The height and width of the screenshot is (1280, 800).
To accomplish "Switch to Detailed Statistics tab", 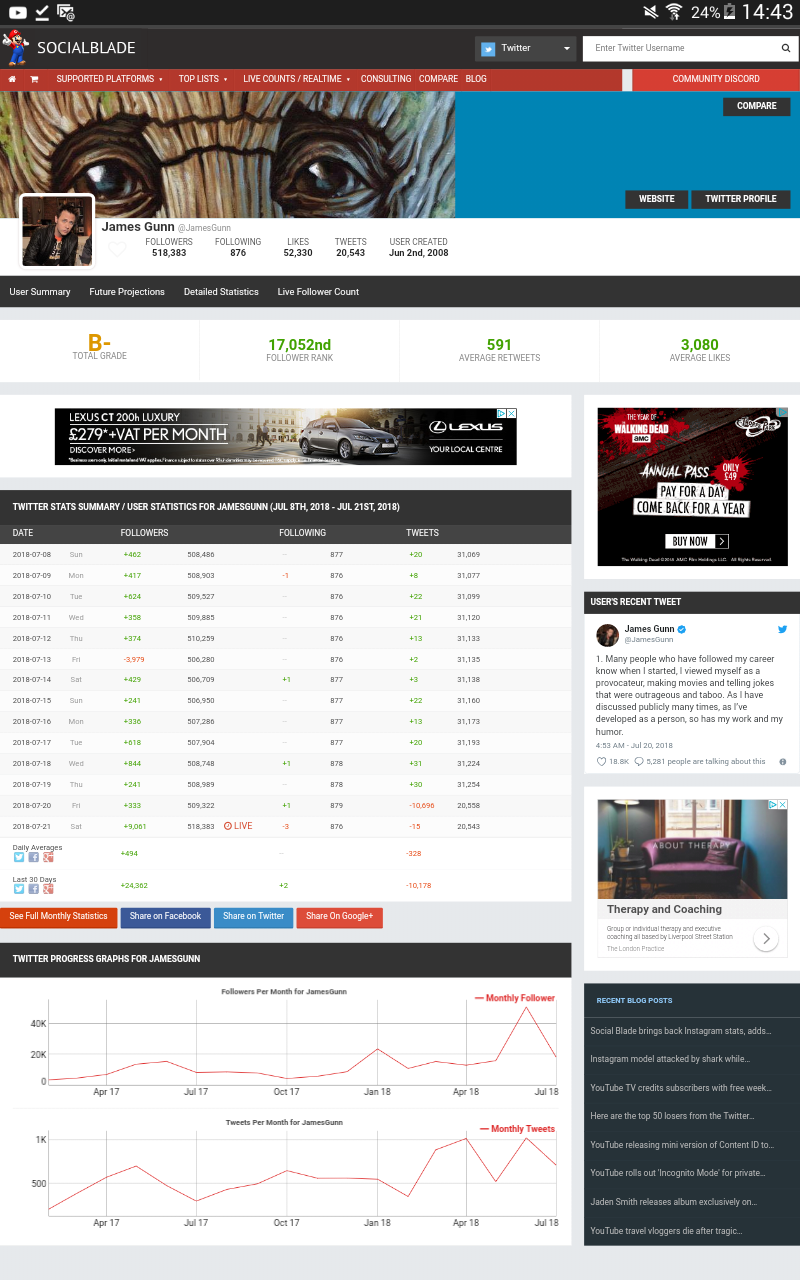I will 221,292.
